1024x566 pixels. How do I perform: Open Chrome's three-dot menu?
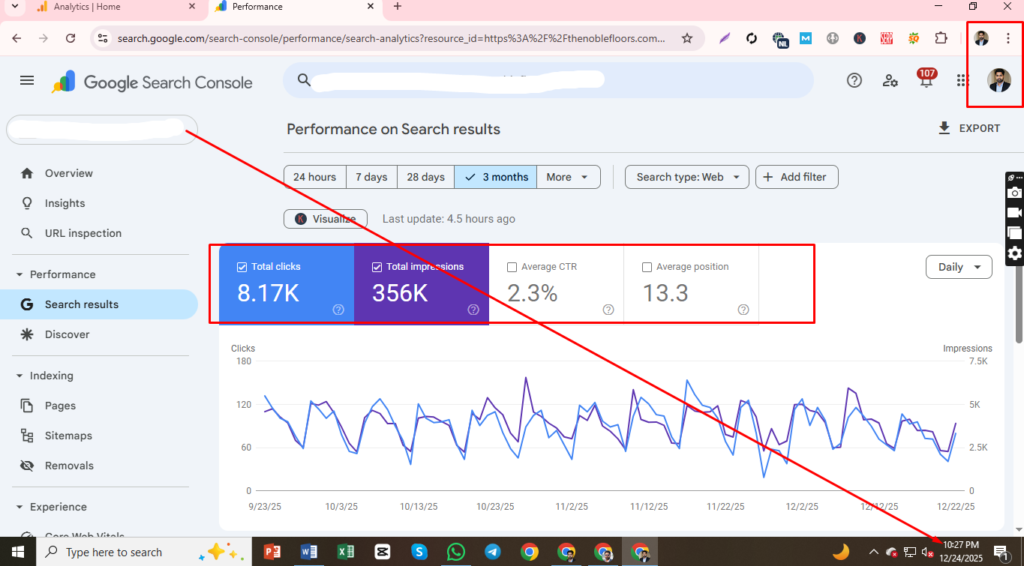pyautogui.click(x=1008, y=39)
